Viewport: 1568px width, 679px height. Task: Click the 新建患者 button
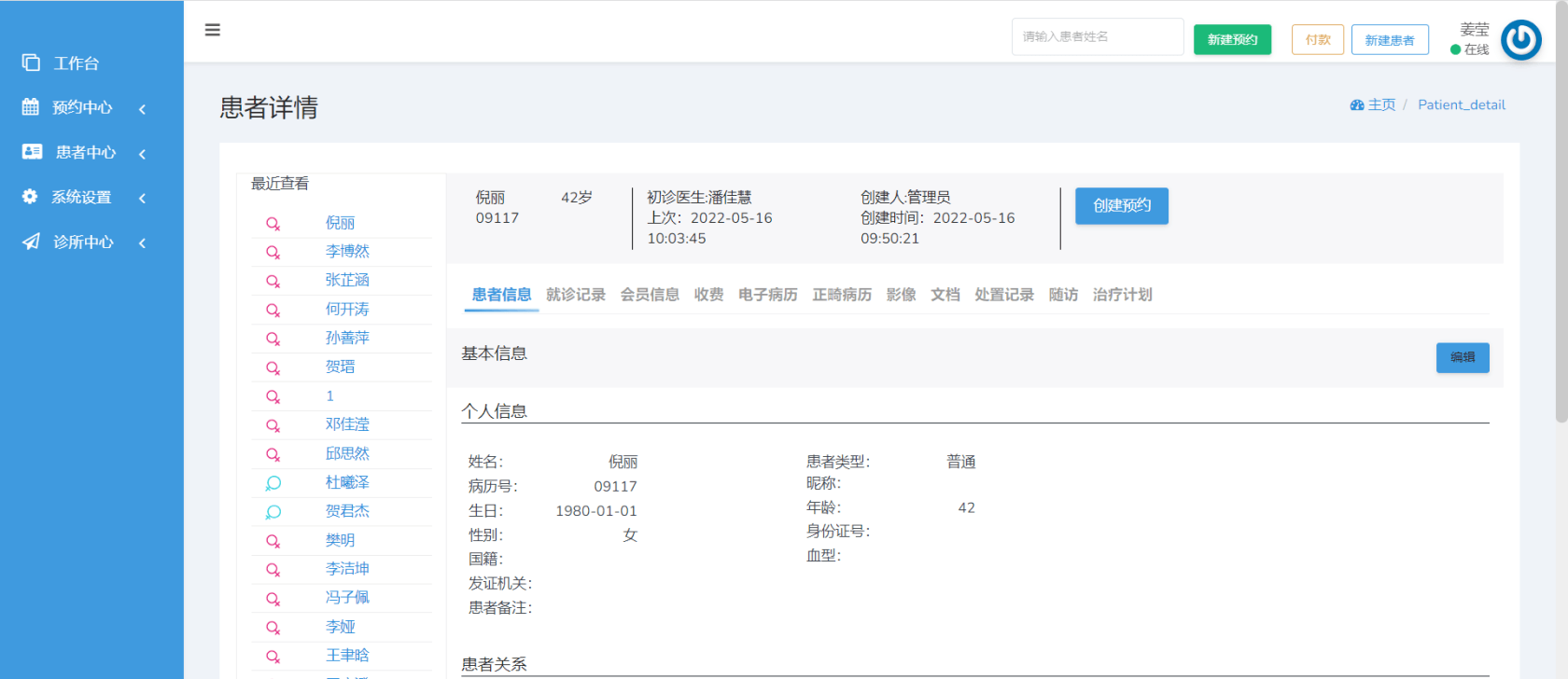tap(1390, 39)
